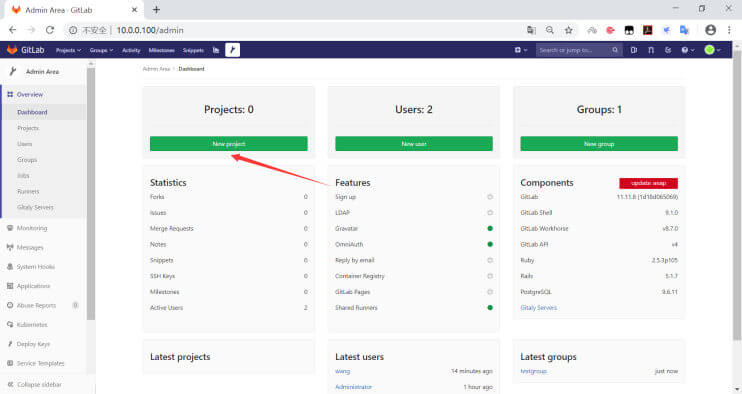Open the browser three-dot menu

pyautogui.click(x=729, y=30)
